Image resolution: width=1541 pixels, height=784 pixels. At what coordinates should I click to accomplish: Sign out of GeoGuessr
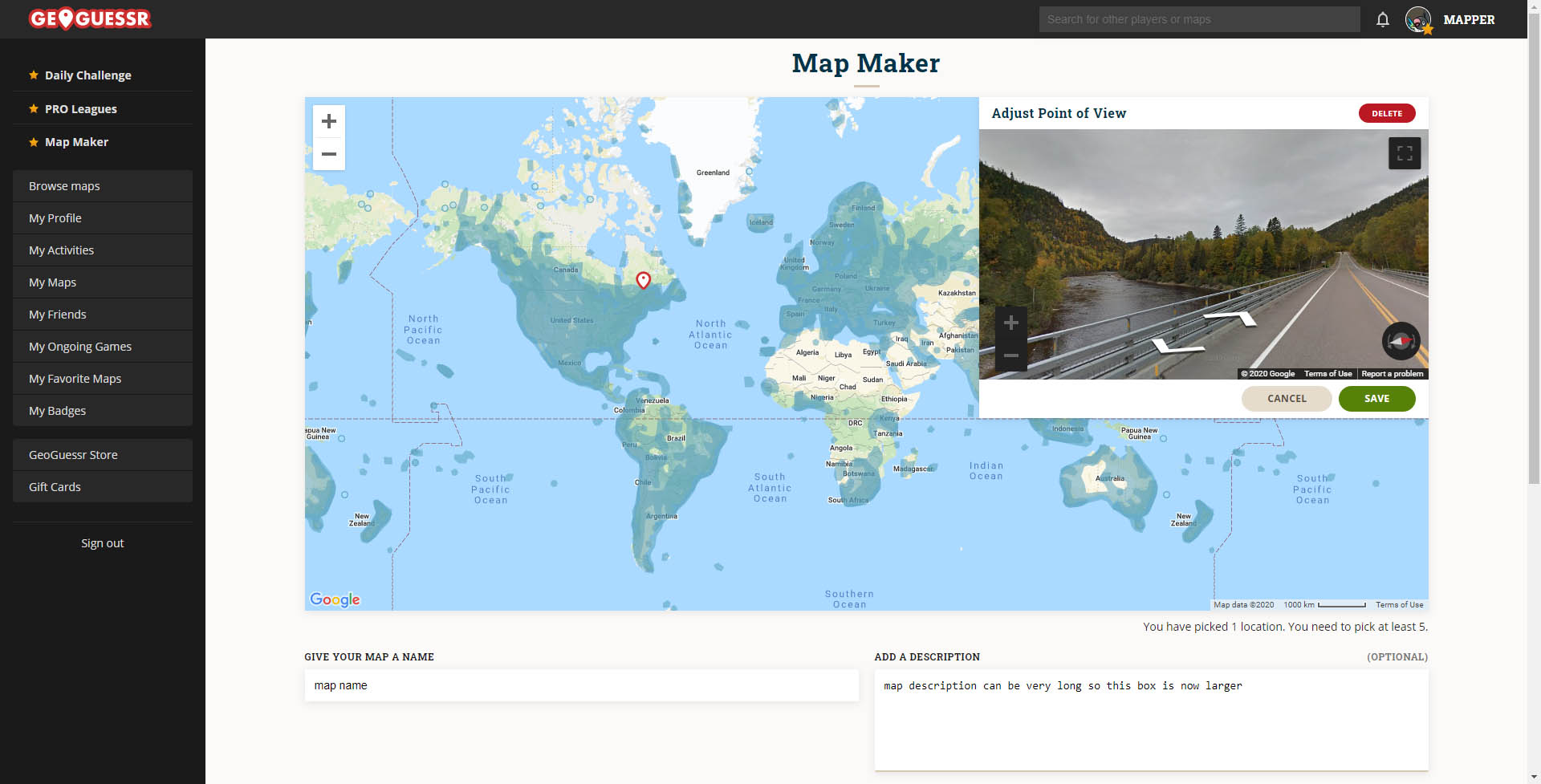[x=102, y=542]
